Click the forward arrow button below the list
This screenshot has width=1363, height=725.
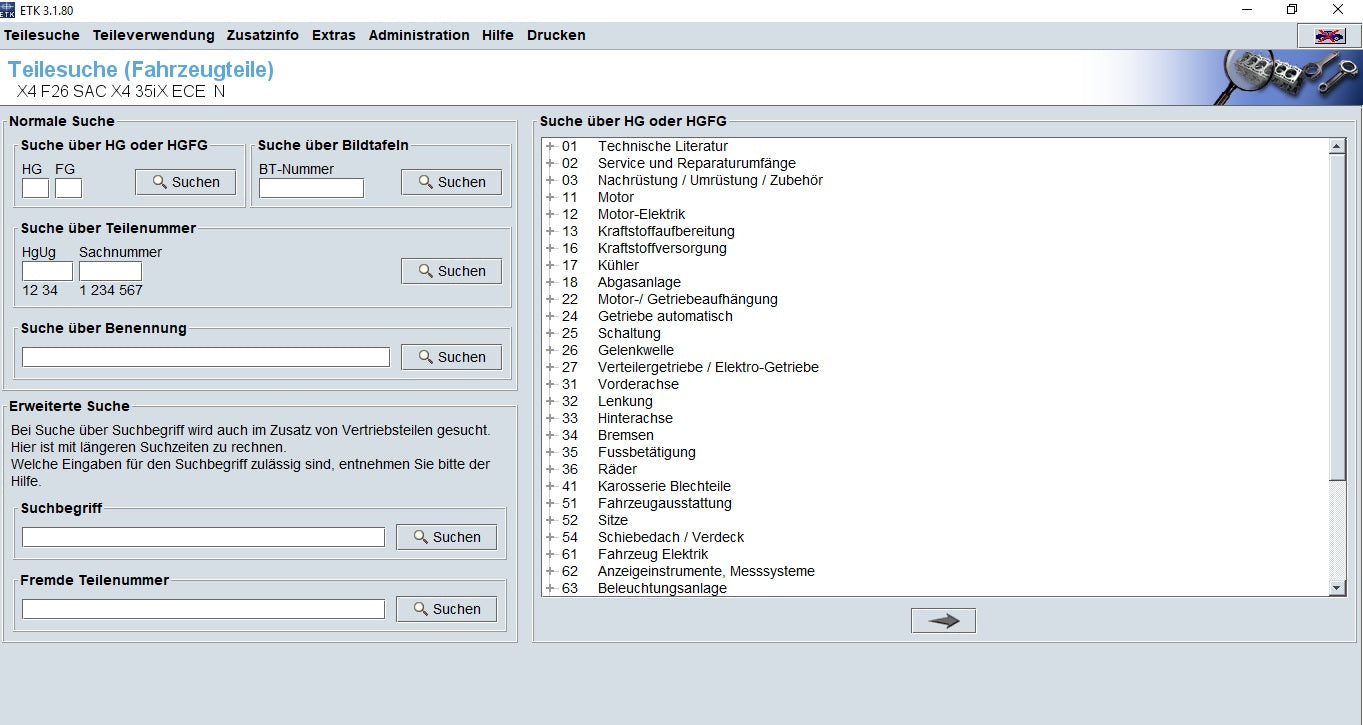(942, 621)
